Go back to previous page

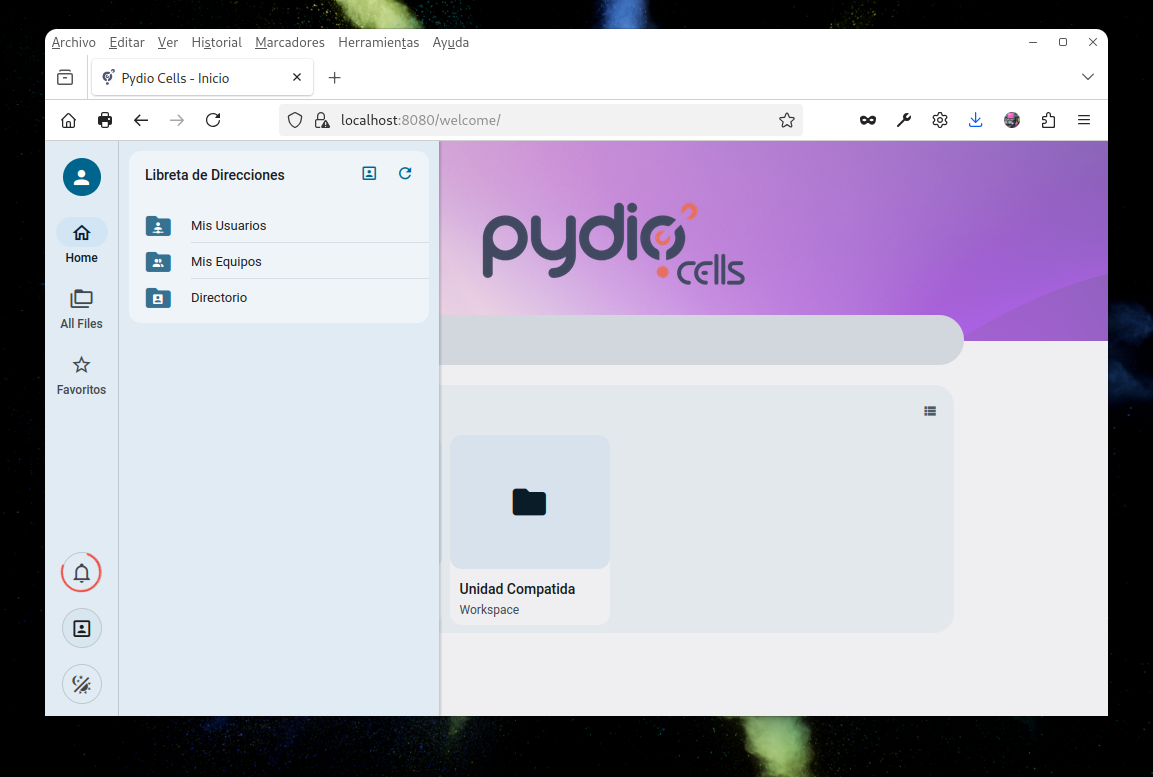[x=141, y=120]
